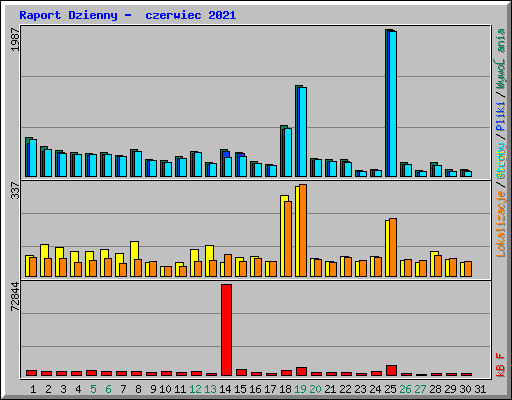Click the yellow bar for day 8
Image resolution: width=512 pixels, height=400 pixels.
pos(133,259)
